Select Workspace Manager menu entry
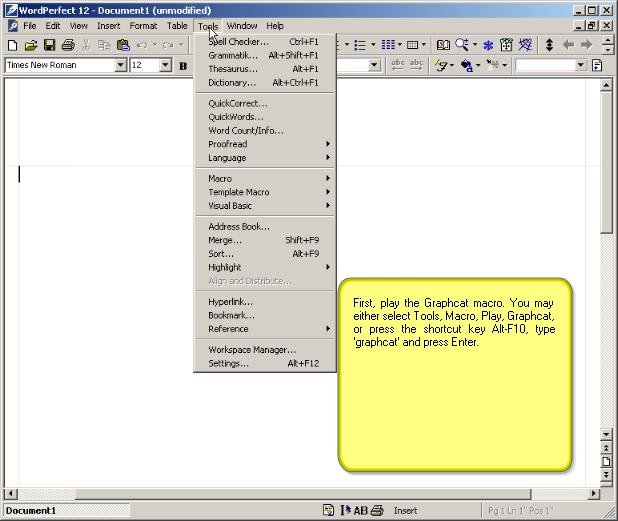 pyautogui.click(x=265, y=350)
